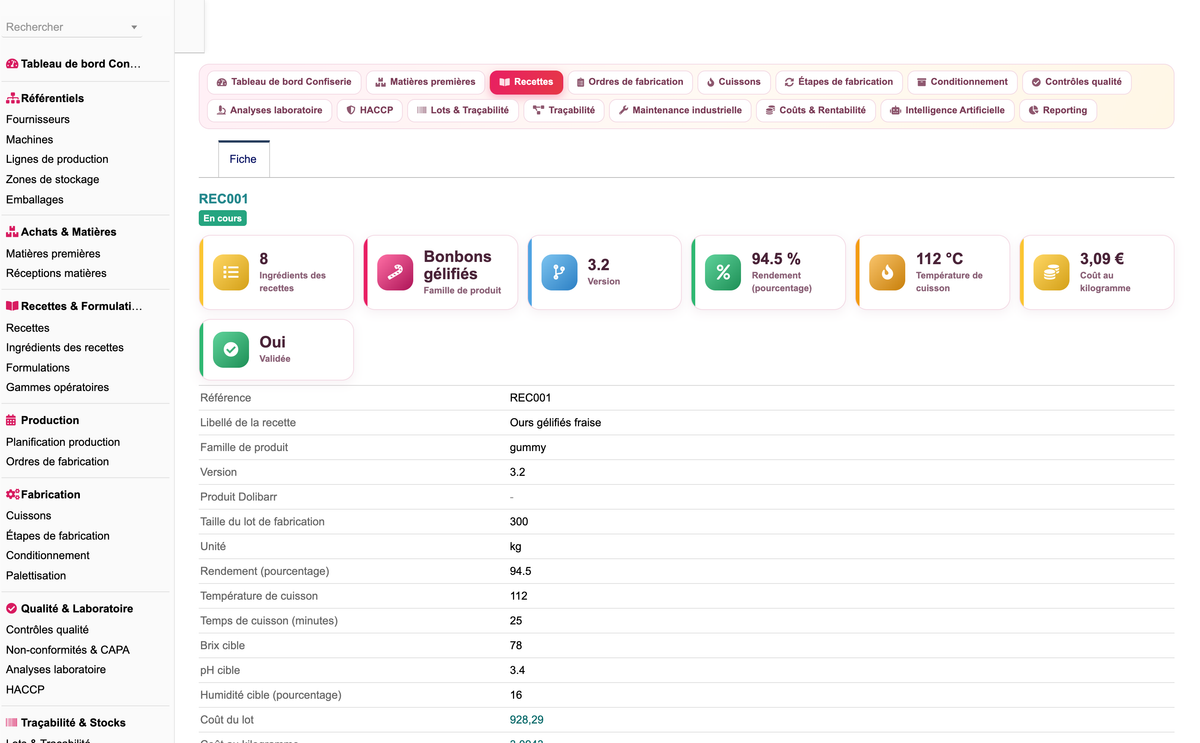Viewport: 1200px width, 743px height.
Task: Click the flame icon on Température de cuisson card
Action: click(887, 272)
